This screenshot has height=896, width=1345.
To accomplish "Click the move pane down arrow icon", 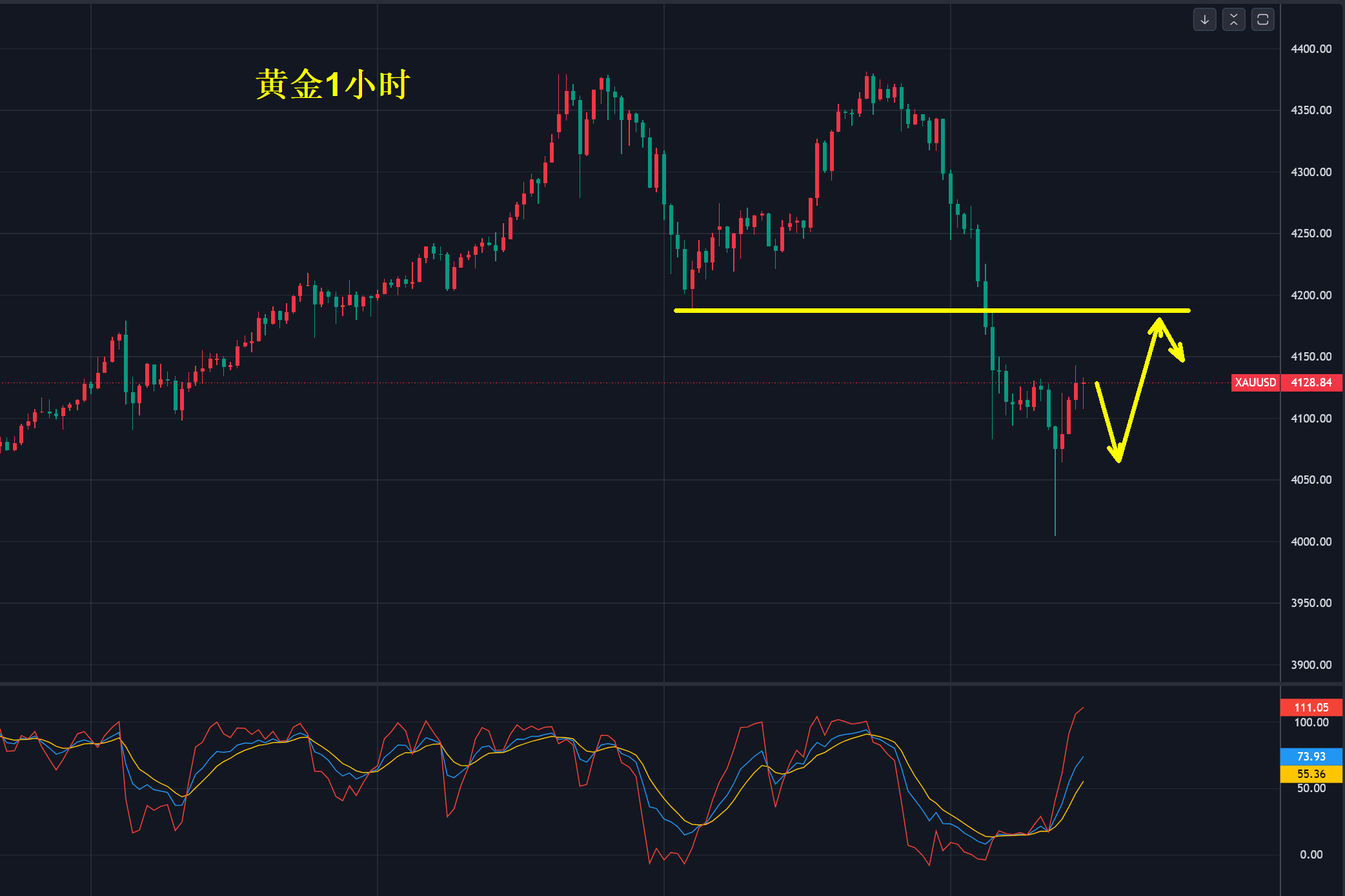I will tap(1204, 20).
